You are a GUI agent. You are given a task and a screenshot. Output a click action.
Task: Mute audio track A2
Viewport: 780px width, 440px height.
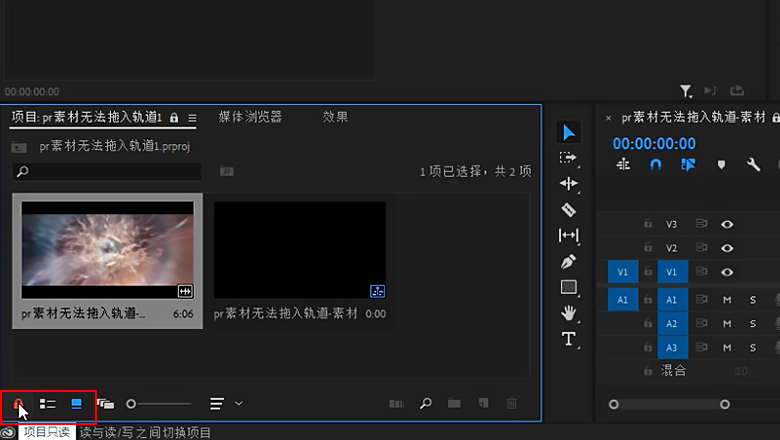point(727,324)
